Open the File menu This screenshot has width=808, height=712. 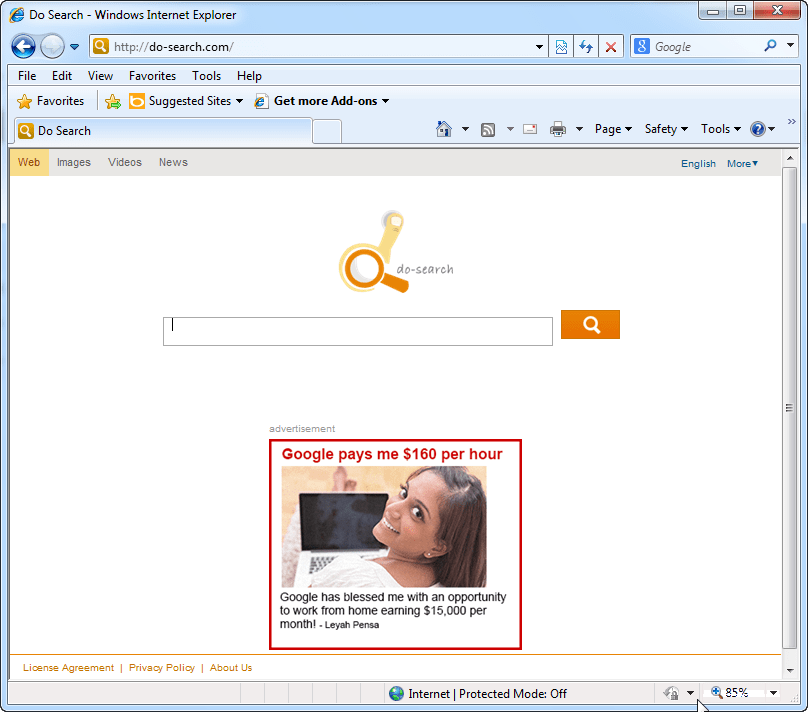coord(27,76)
